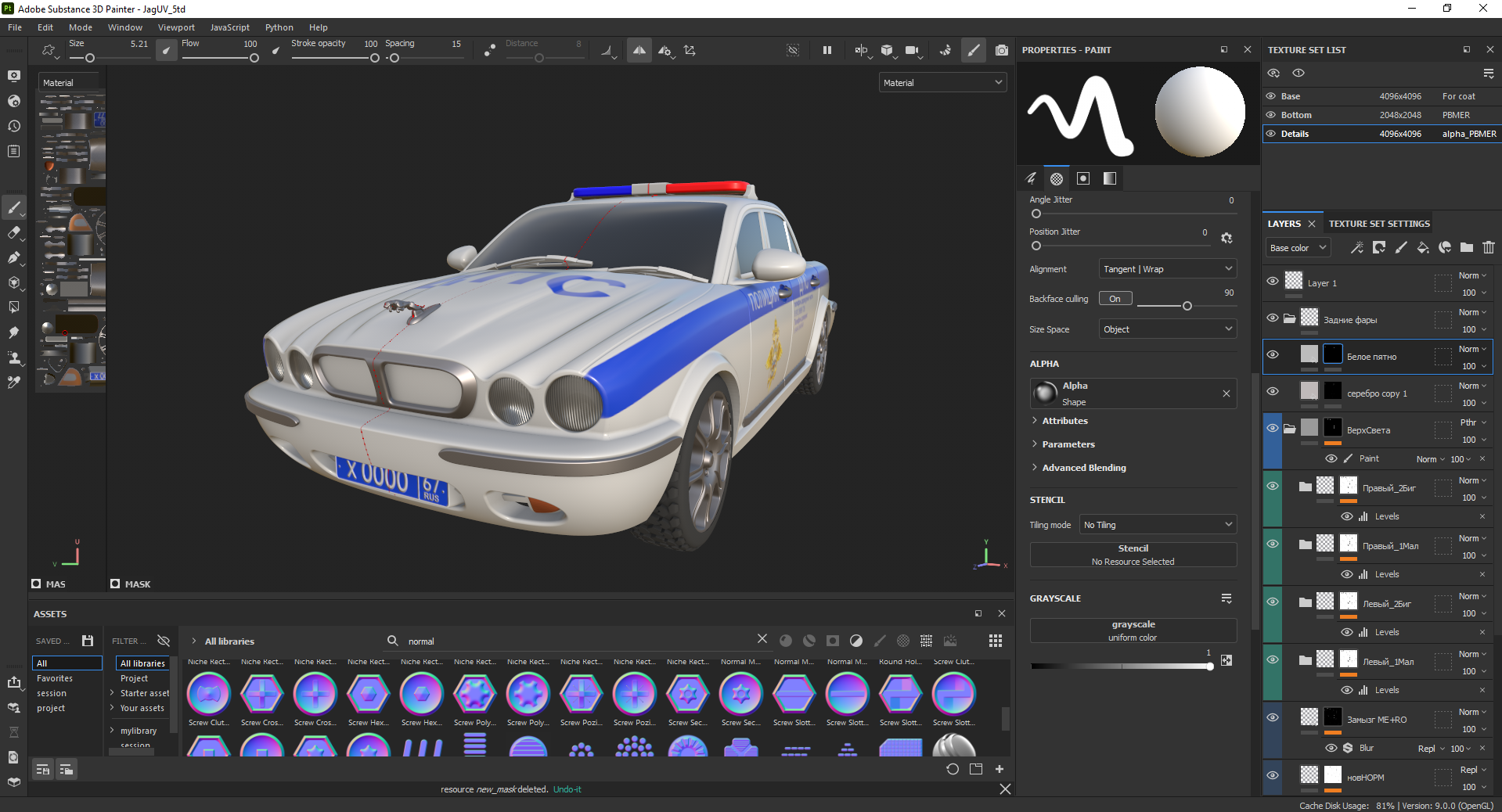The width and height of the screenshot is (1502, 812).
Task: Add a paint layer in Layers panel
Action: (x=1401, y=248)
